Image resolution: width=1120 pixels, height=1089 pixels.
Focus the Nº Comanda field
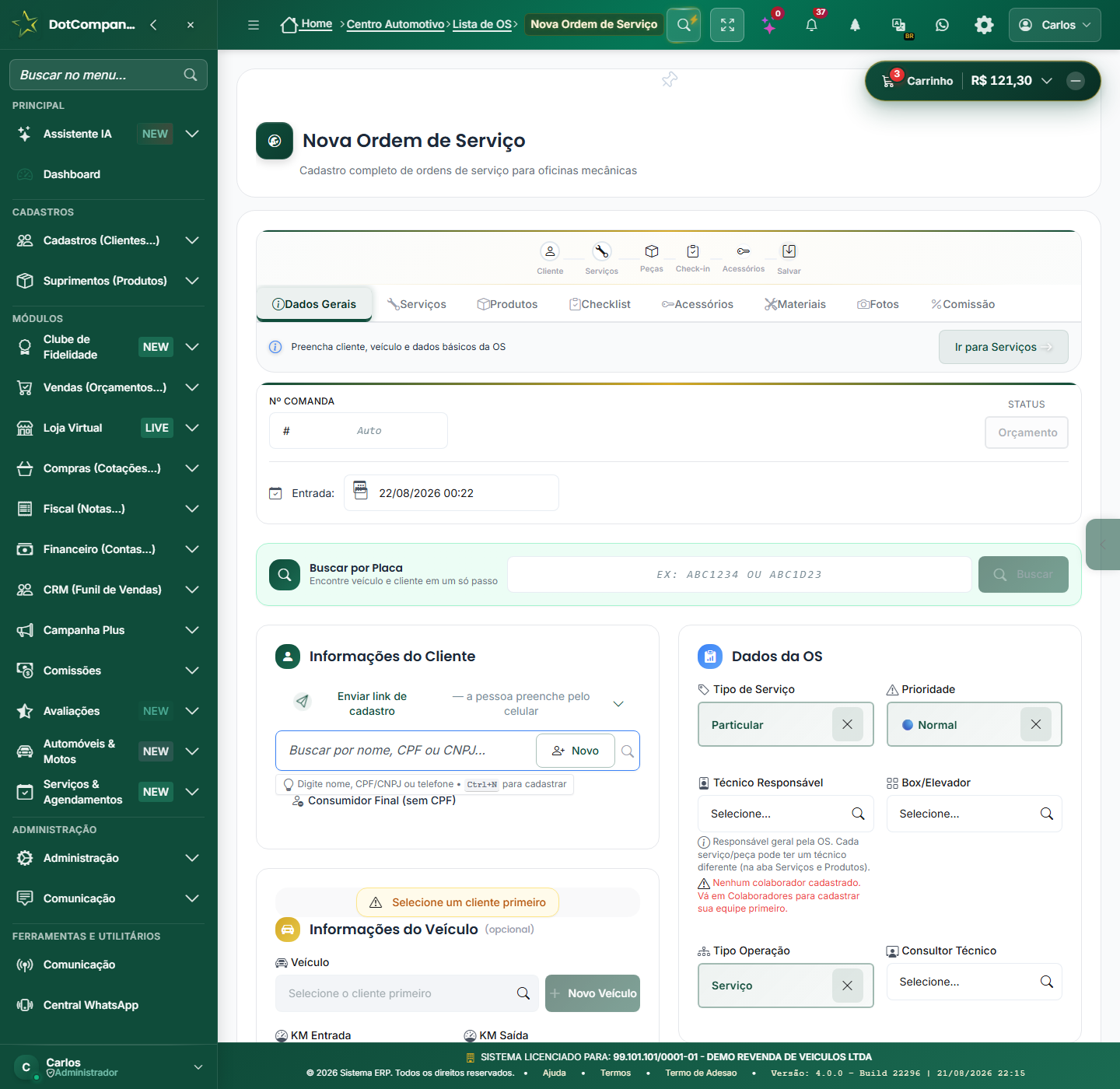[x=359, y=430]
